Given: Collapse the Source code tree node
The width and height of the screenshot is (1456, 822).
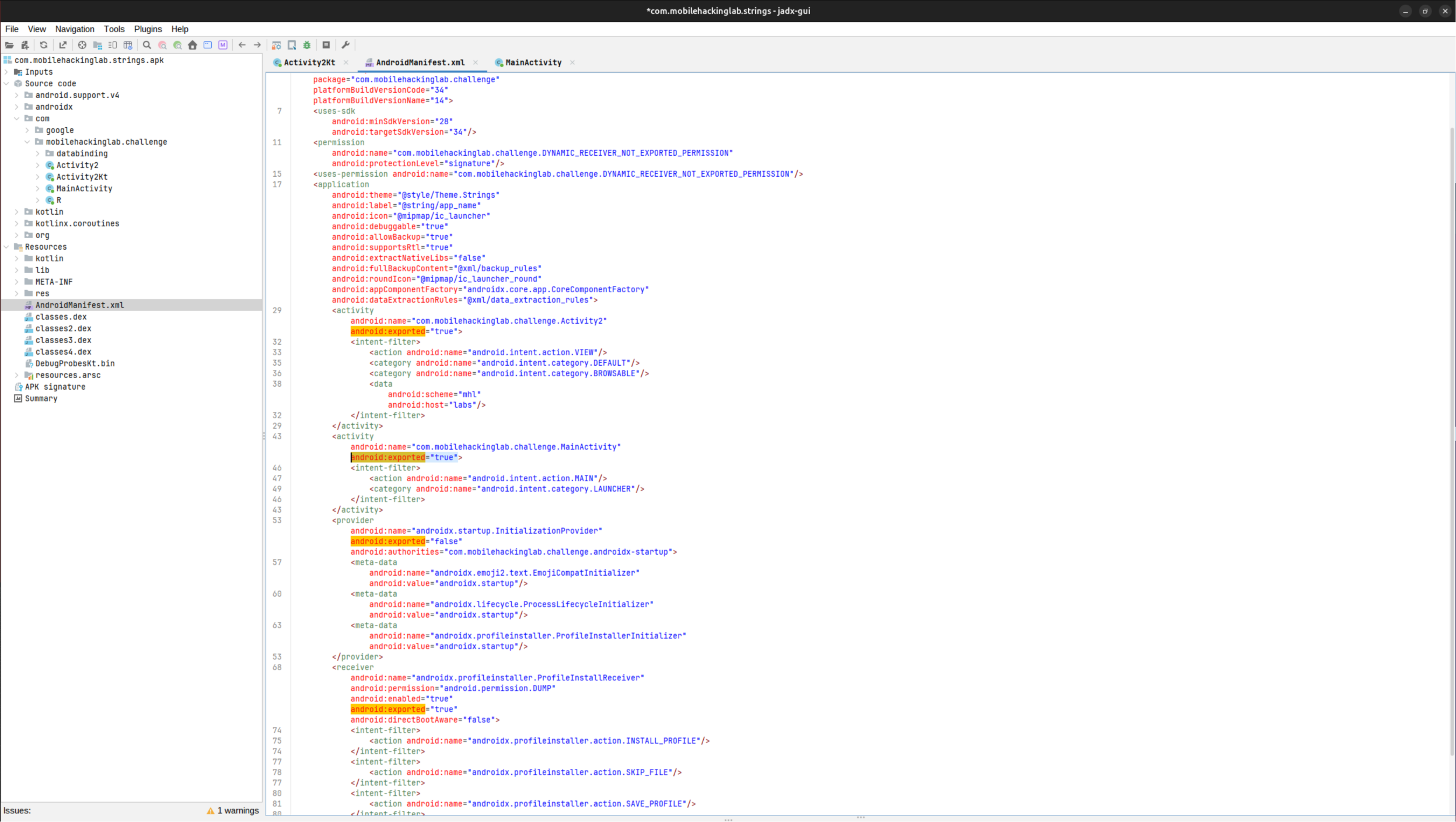Looking at the screenshot, I should [6, 83].
